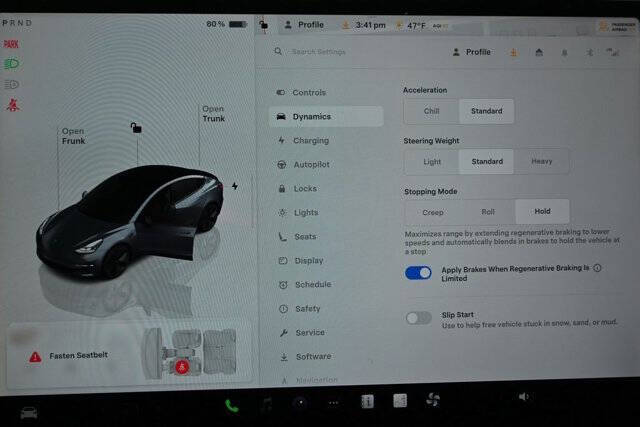
Task: Tap the 80 % battery indicator
Action: (x=227, y=24)
